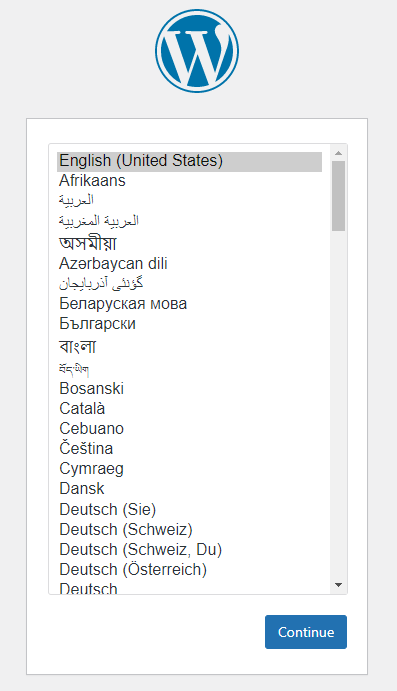The width and height of the screenshot is (397, 691).
Task: Choose Čeština from the list
Action: [x=189, y=449]
